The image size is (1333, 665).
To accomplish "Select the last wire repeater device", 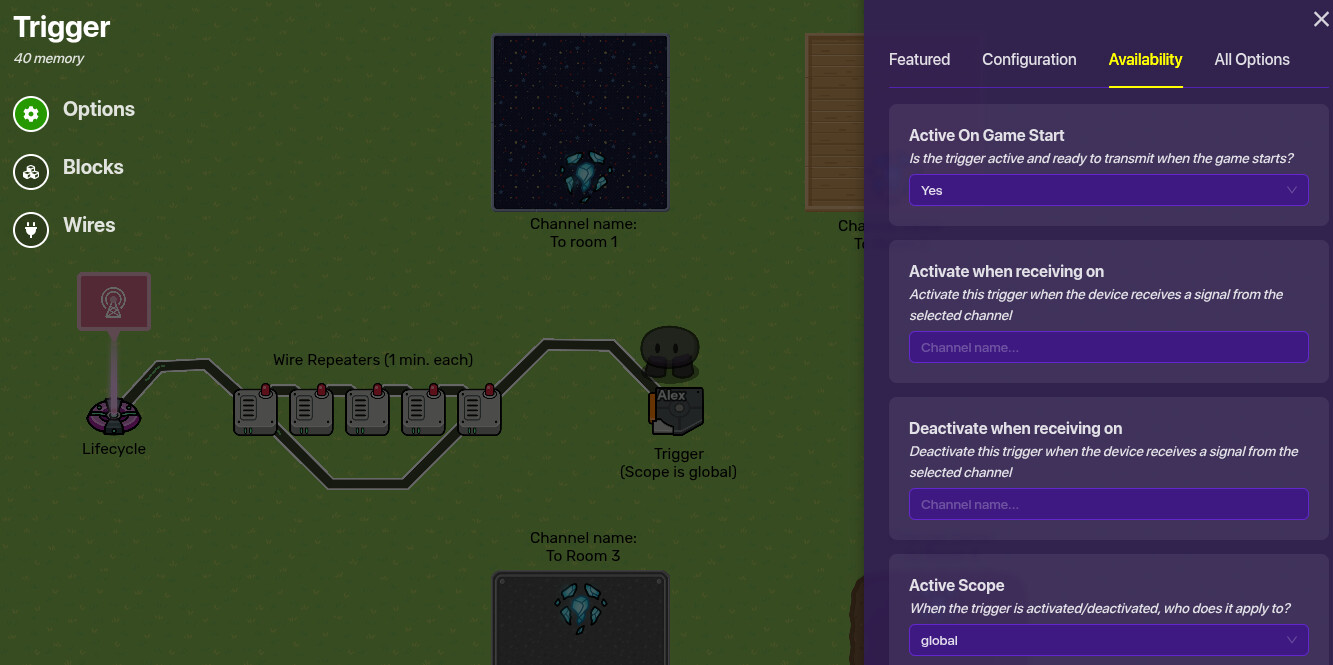I will [479, 411].
